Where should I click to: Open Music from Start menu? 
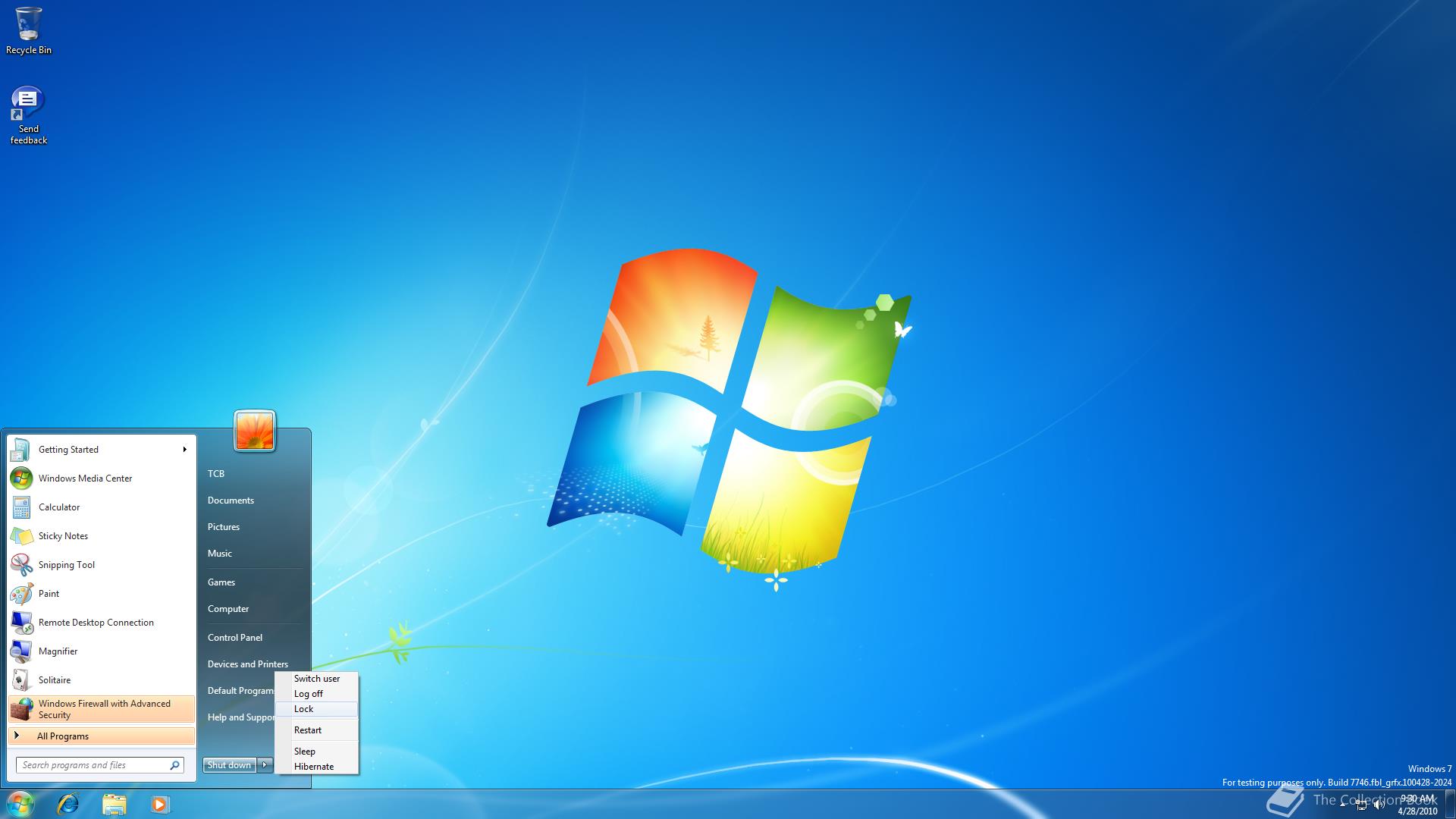220,554
